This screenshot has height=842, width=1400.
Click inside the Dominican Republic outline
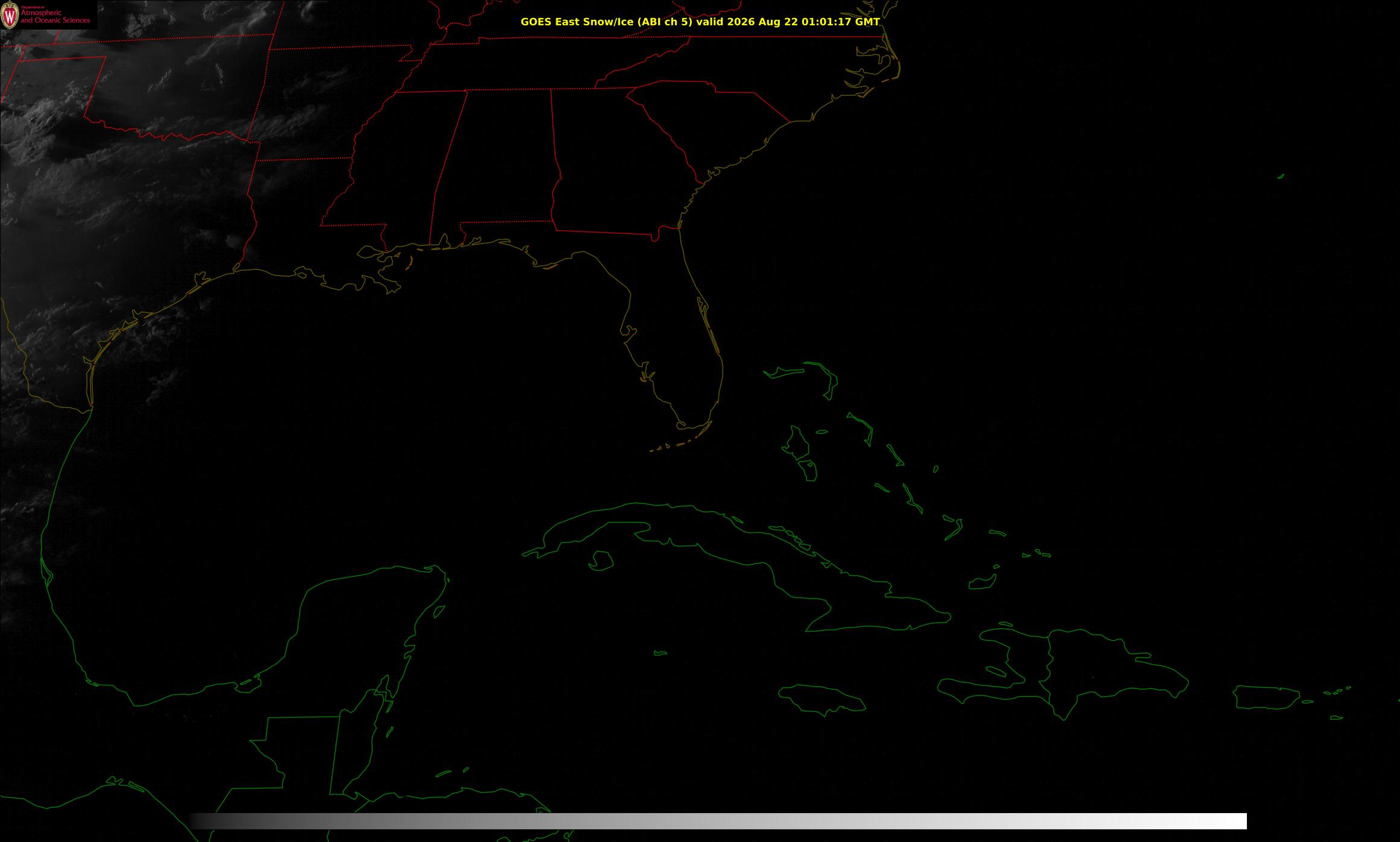[1103, 669]
